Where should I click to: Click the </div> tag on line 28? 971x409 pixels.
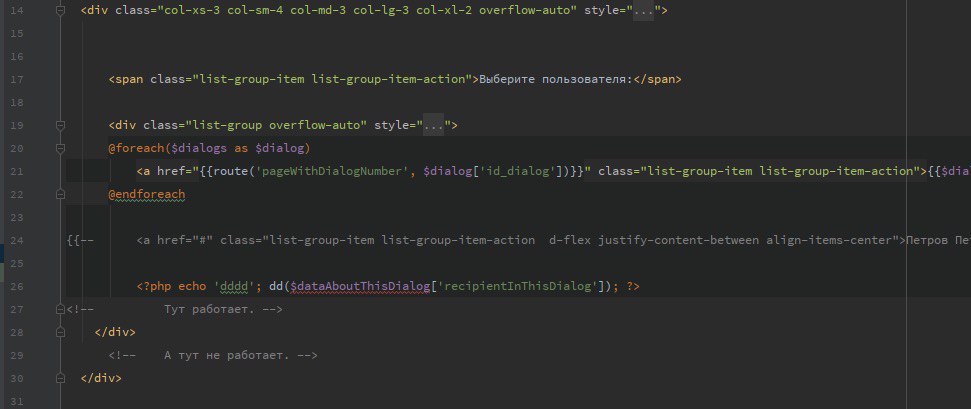115,332
